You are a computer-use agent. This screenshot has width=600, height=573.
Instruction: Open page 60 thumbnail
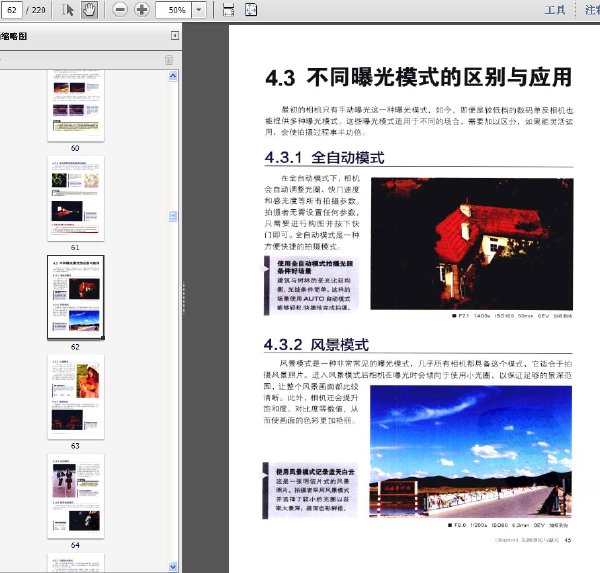(x=76, y=106)
